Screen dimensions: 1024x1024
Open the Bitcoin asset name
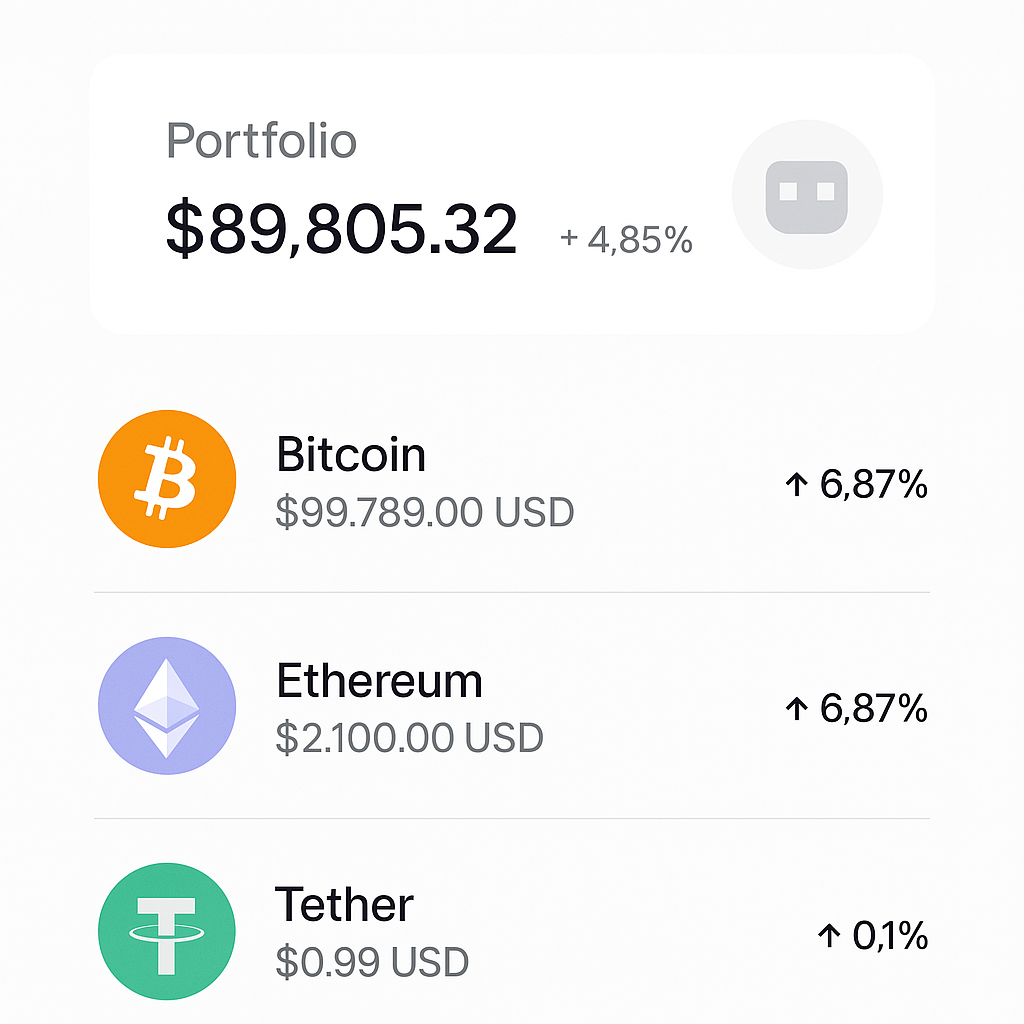(x=351, y=454)
